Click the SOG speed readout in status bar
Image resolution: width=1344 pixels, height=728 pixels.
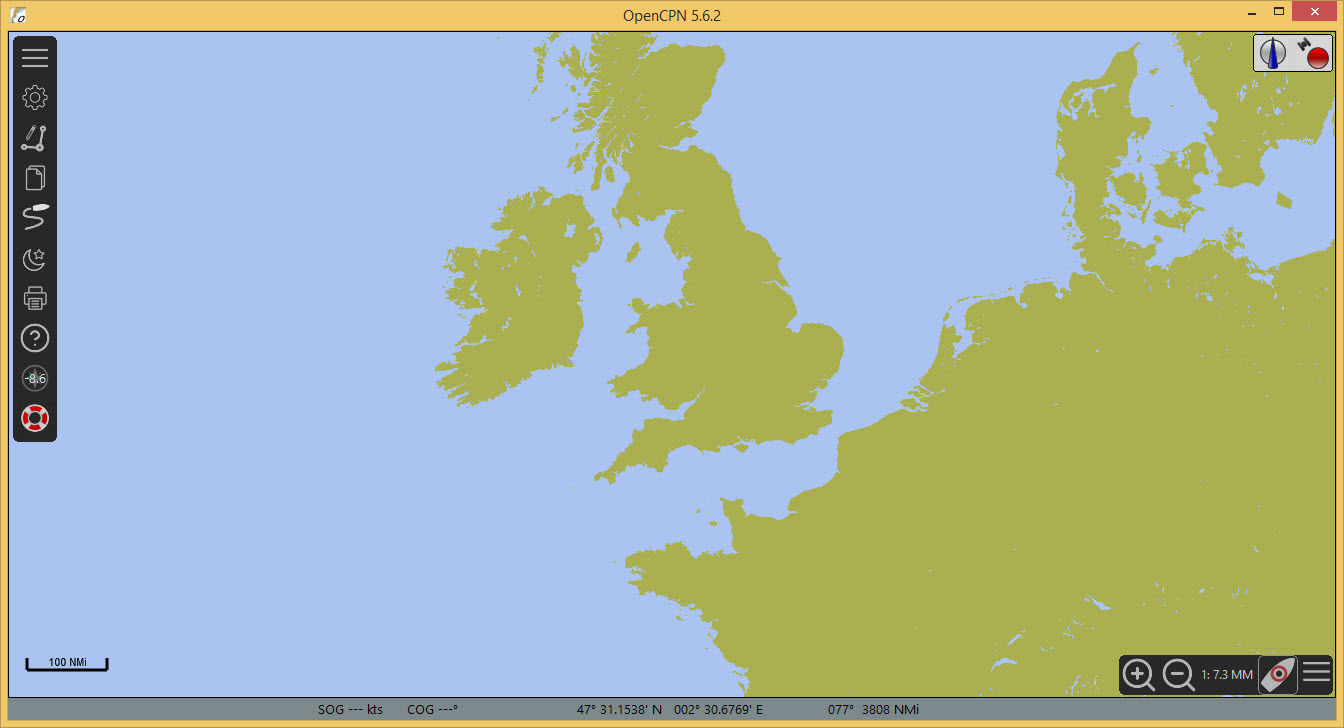350,710
